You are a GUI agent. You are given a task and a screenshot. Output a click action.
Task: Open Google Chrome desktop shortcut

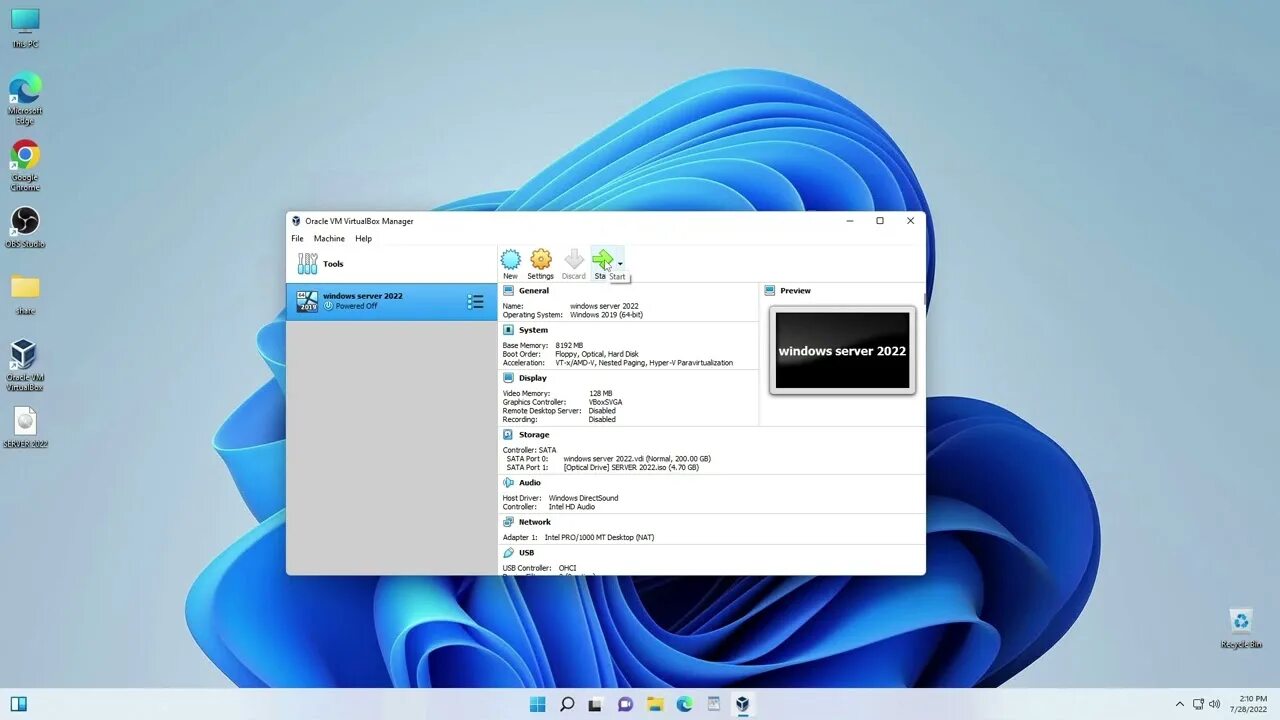coord(25,165)
